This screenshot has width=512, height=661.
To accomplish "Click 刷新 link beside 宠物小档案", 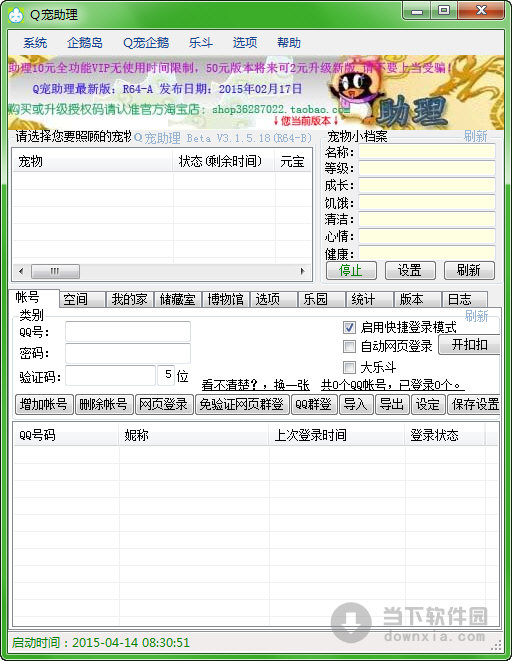I will (476, 136).
